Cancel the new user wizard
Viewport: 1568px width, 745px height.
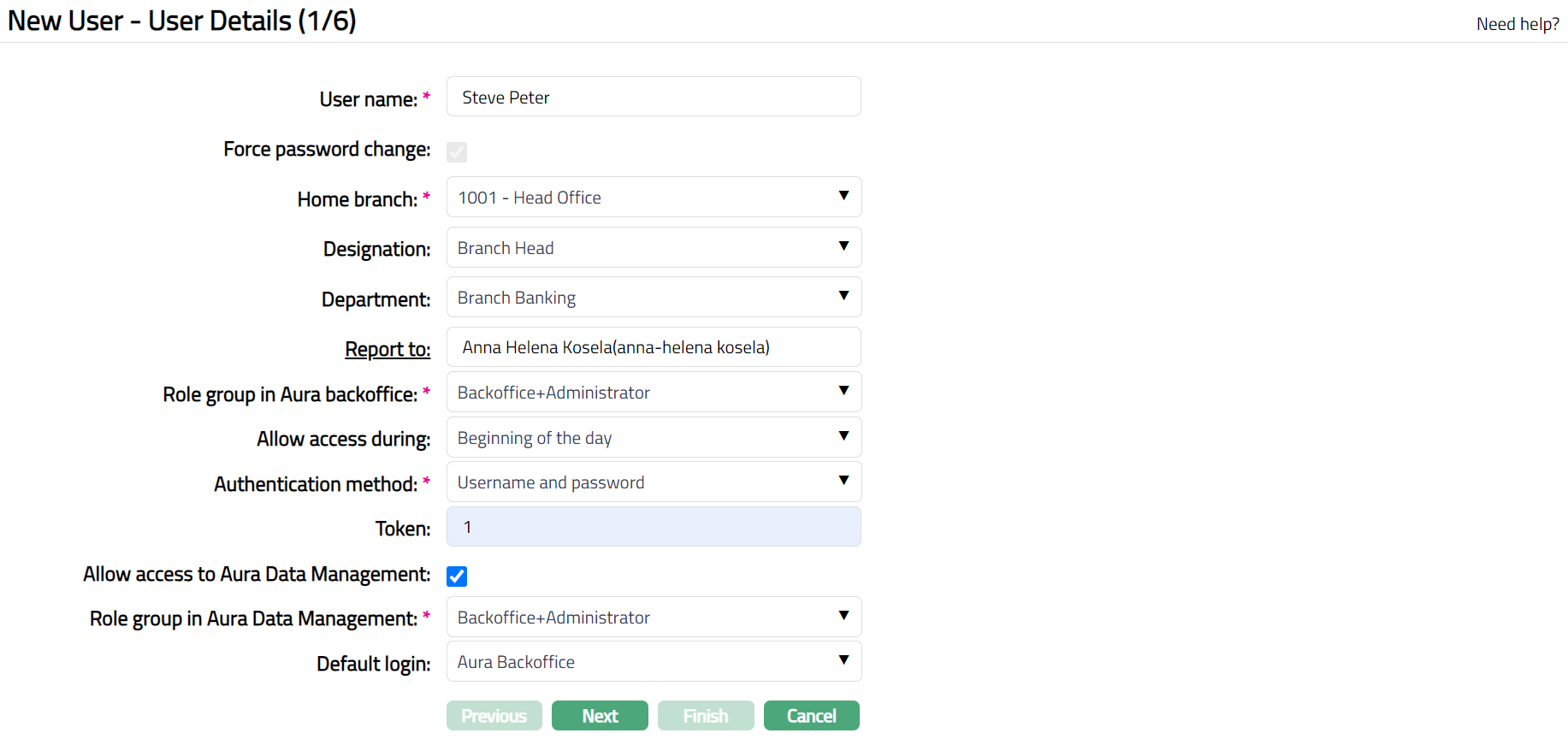pos(811,716)
